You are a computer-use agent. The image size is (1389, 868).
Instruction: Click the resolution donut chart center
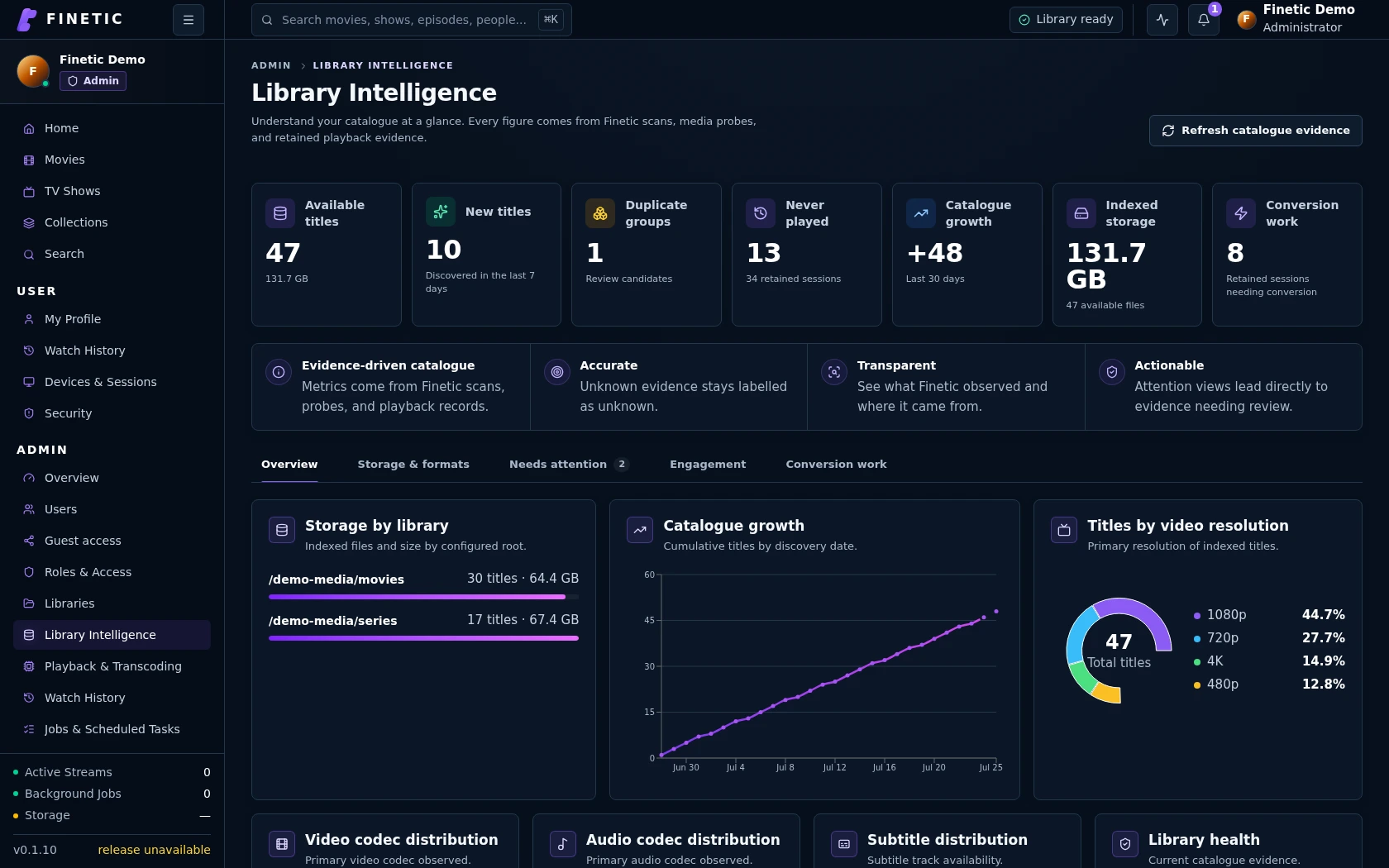pyautogui.click(x=1119, y=651)
